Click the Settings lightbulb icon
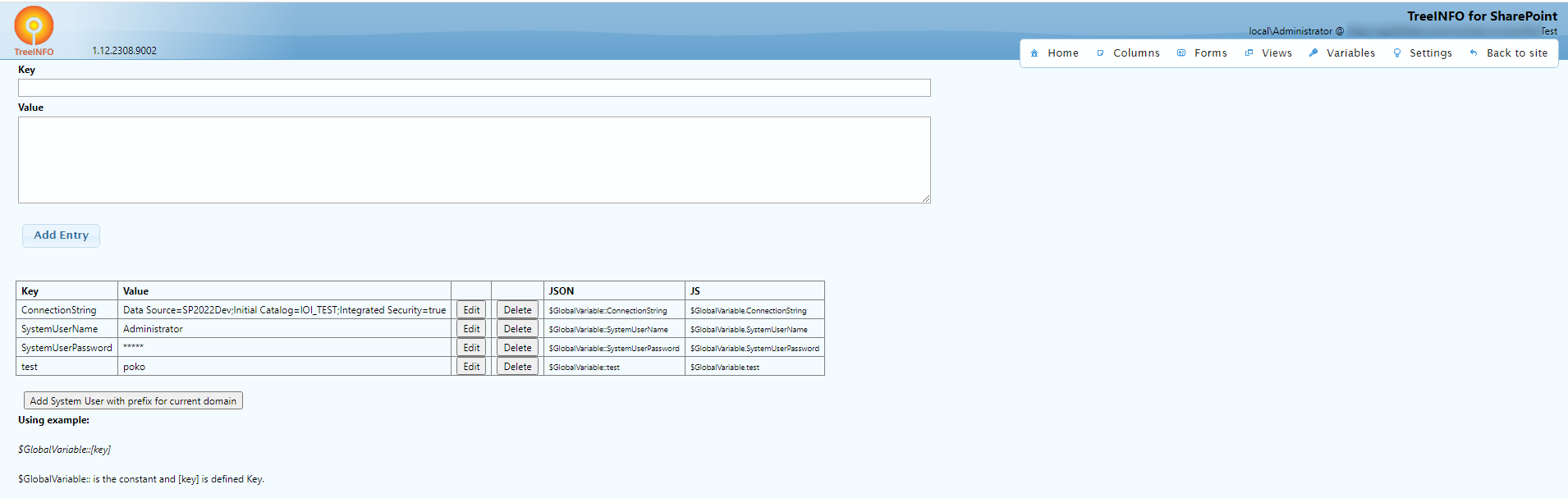Screen dimensions: 1568x498 click(x=1396, y=53)
